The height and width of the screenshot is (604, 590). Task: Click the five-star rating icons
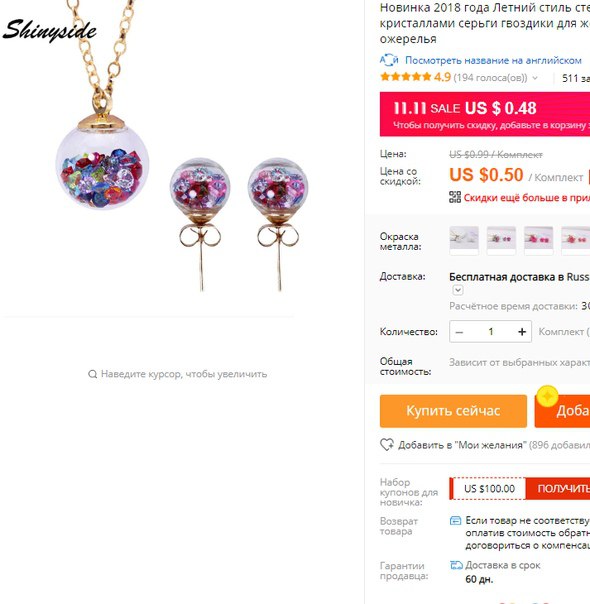405,77
